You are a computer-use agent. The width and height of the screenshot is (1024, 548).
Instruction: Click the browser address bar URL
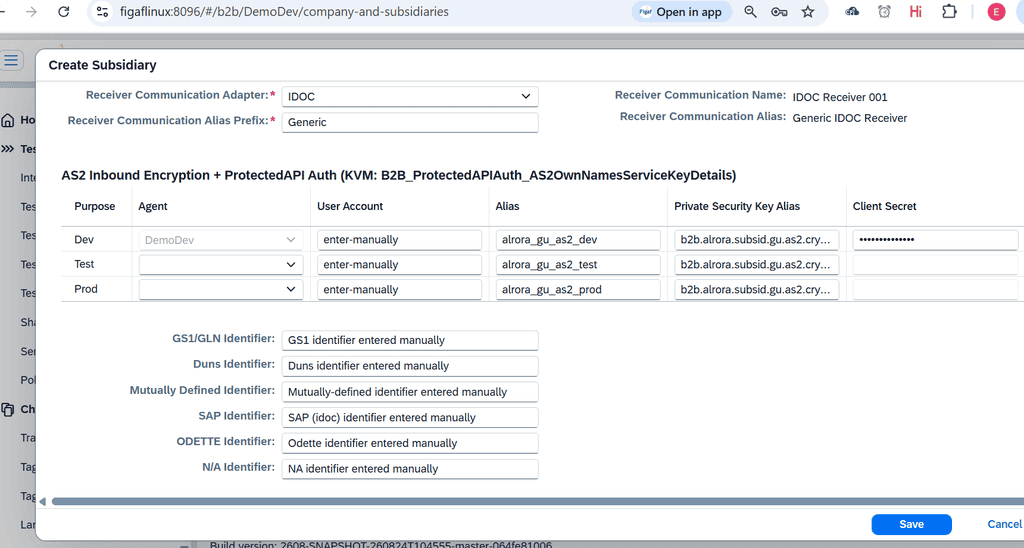pos(284,12)
